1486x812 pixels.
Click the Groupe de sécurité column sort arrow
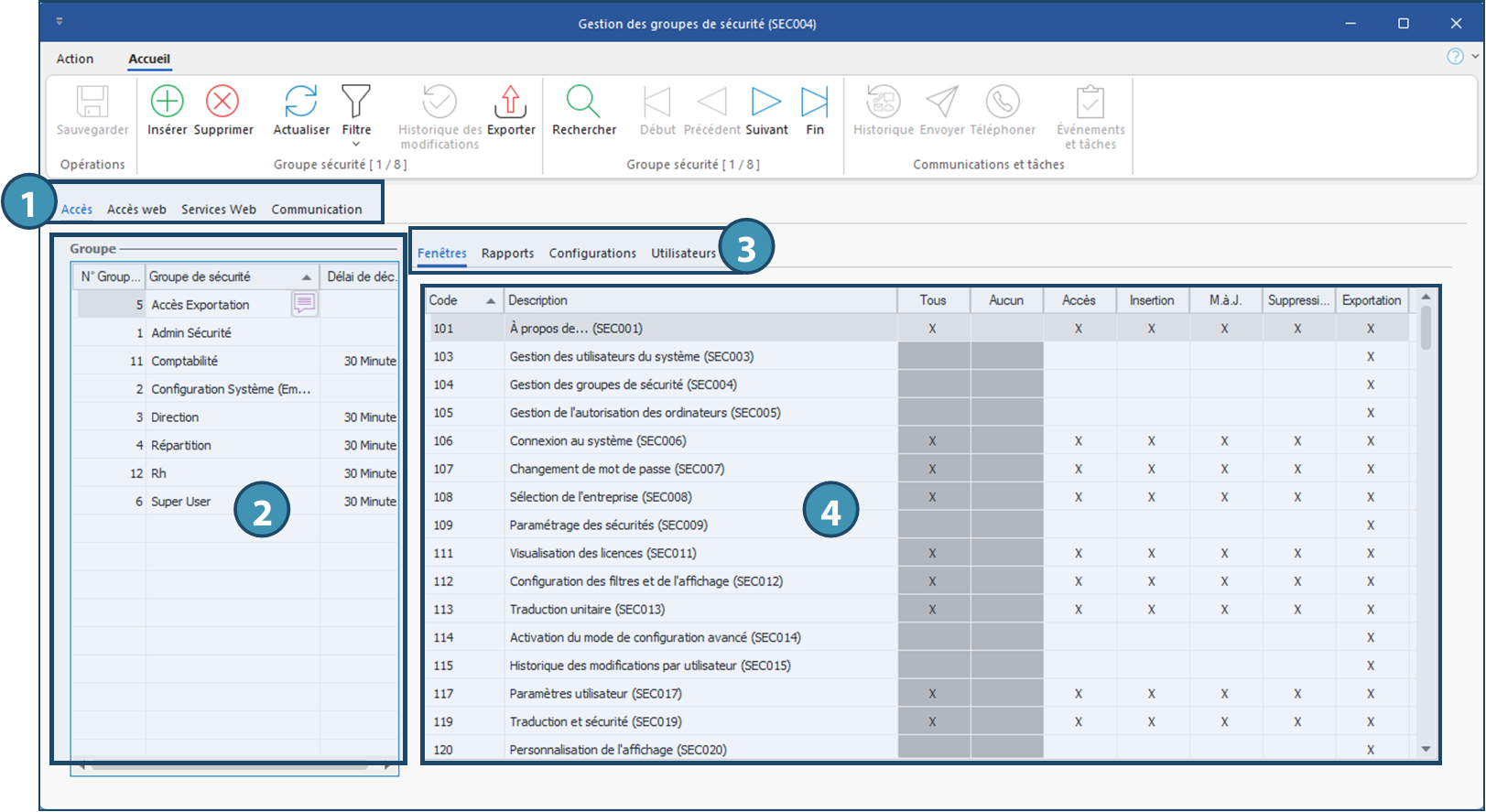[307, 277]
